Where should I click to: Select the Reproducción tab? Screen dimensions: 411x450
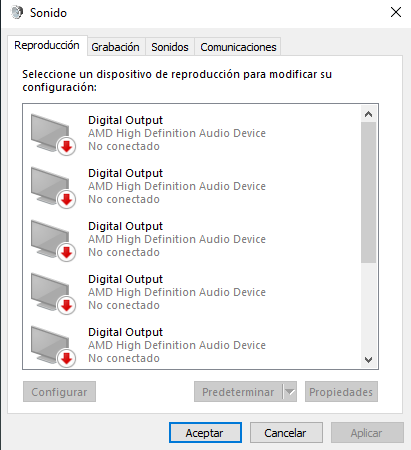pyautogui.click(x=47, y=45)
